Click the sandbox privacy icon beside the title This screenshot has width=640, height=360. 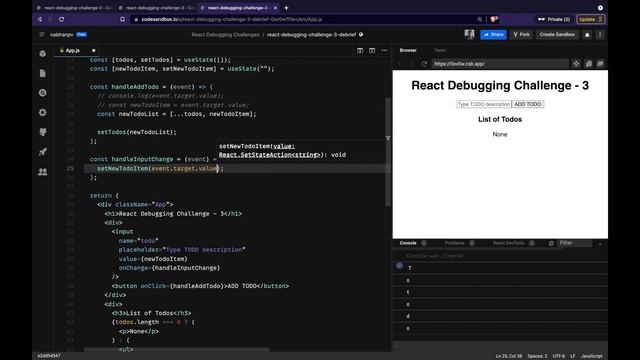[361, 35]
